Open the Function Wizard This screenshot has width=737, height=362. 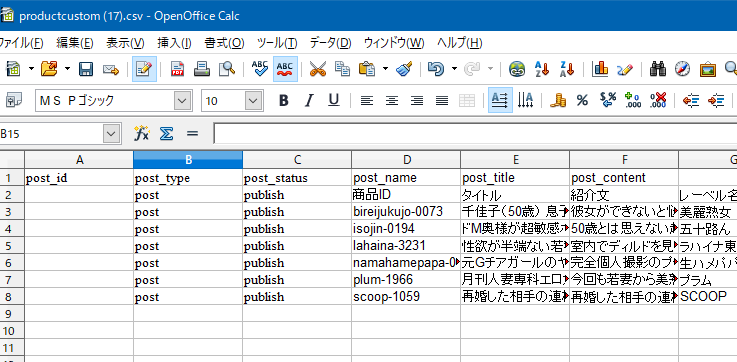point(141,134)
